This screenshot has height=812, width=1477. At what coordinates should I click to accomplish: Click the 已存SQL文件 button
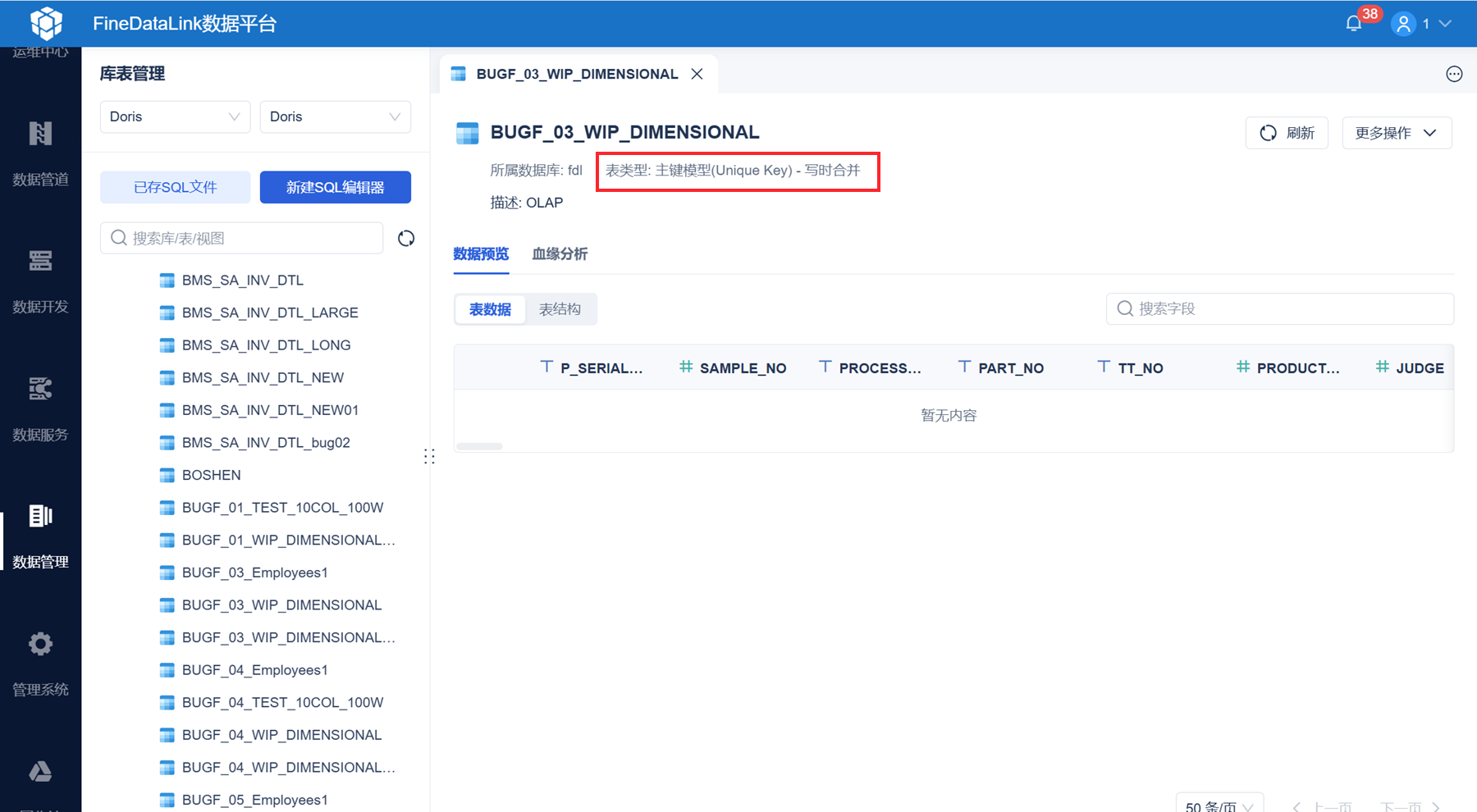click(175, 187)
